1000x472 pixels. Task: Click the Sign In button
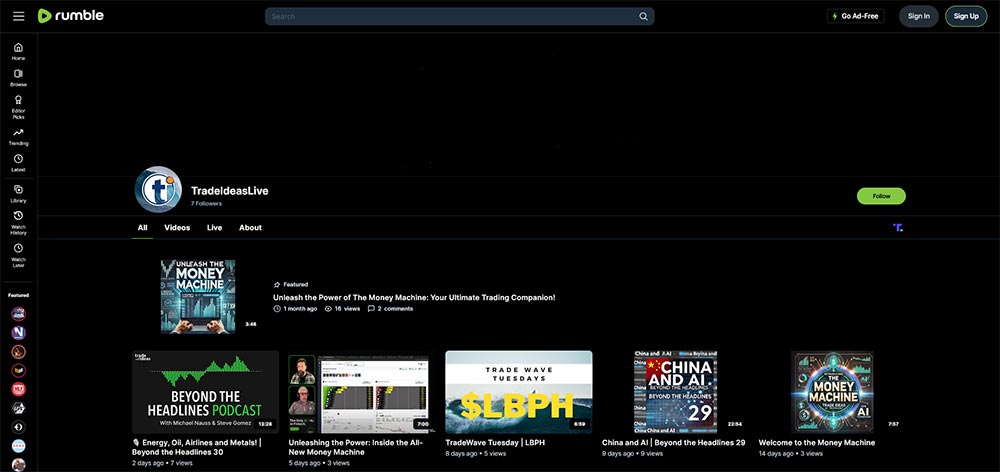click(918, 16)
